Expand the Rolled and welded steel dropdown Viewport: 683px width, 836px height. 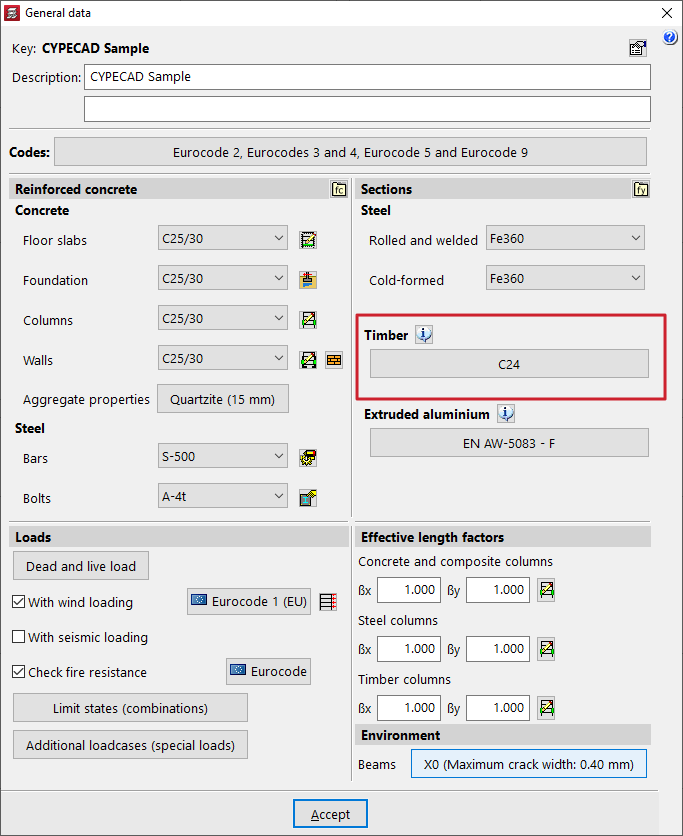pos(564,238)
